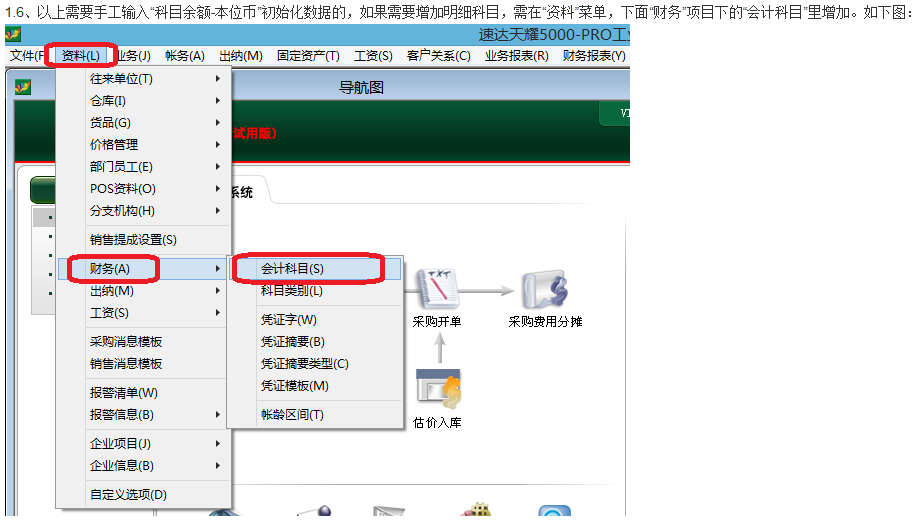Expand the 报警信息(B) submenu
This screenshot has height=526, width=923.
144,415
